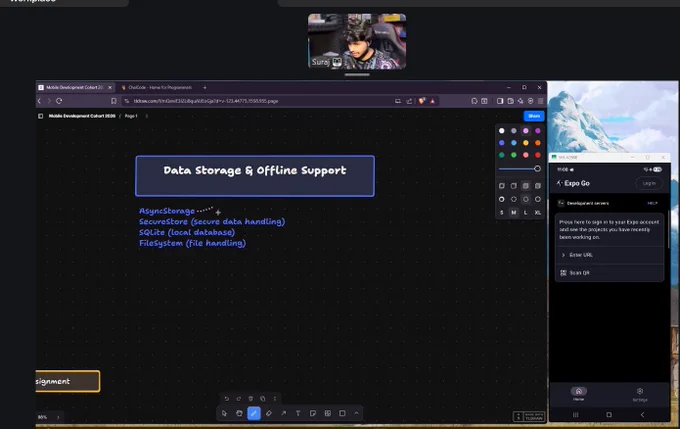The image size is (680, 429).
Task: Click the browser reload icon
Action: click(x=59, y=101)
